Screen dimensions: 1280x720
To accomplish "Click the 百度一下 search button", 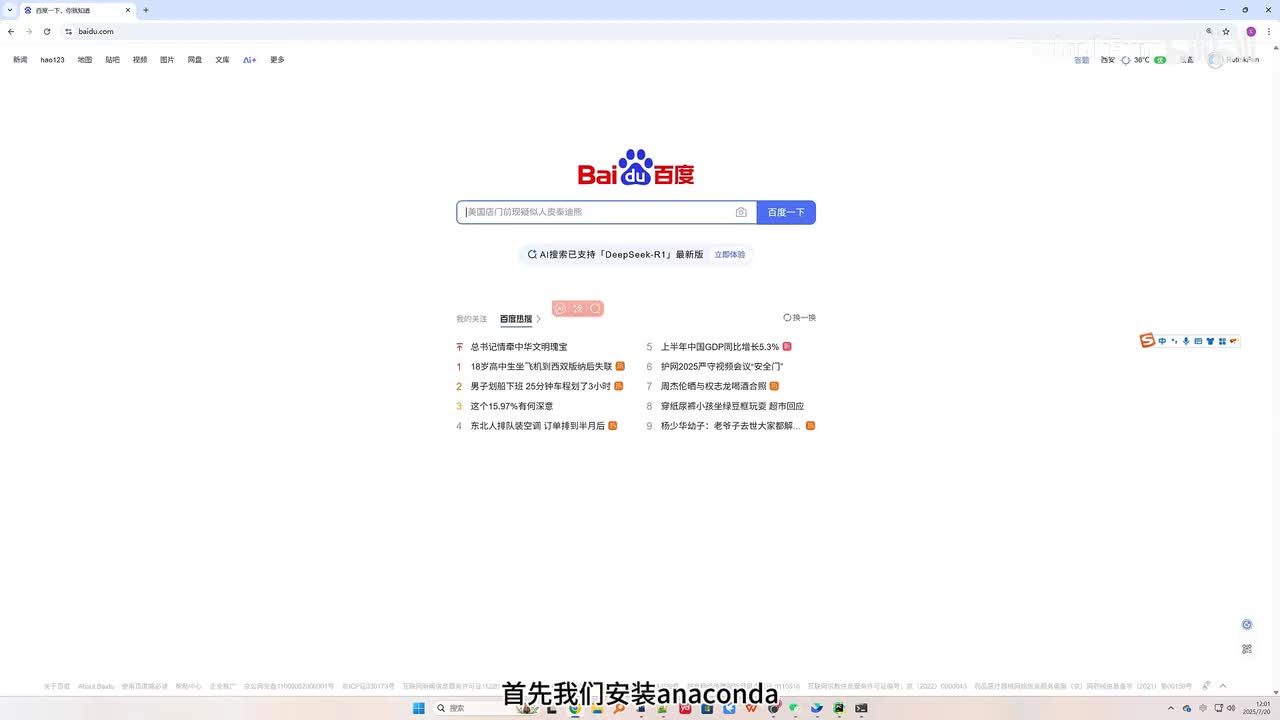I will (x=786, y=212).
